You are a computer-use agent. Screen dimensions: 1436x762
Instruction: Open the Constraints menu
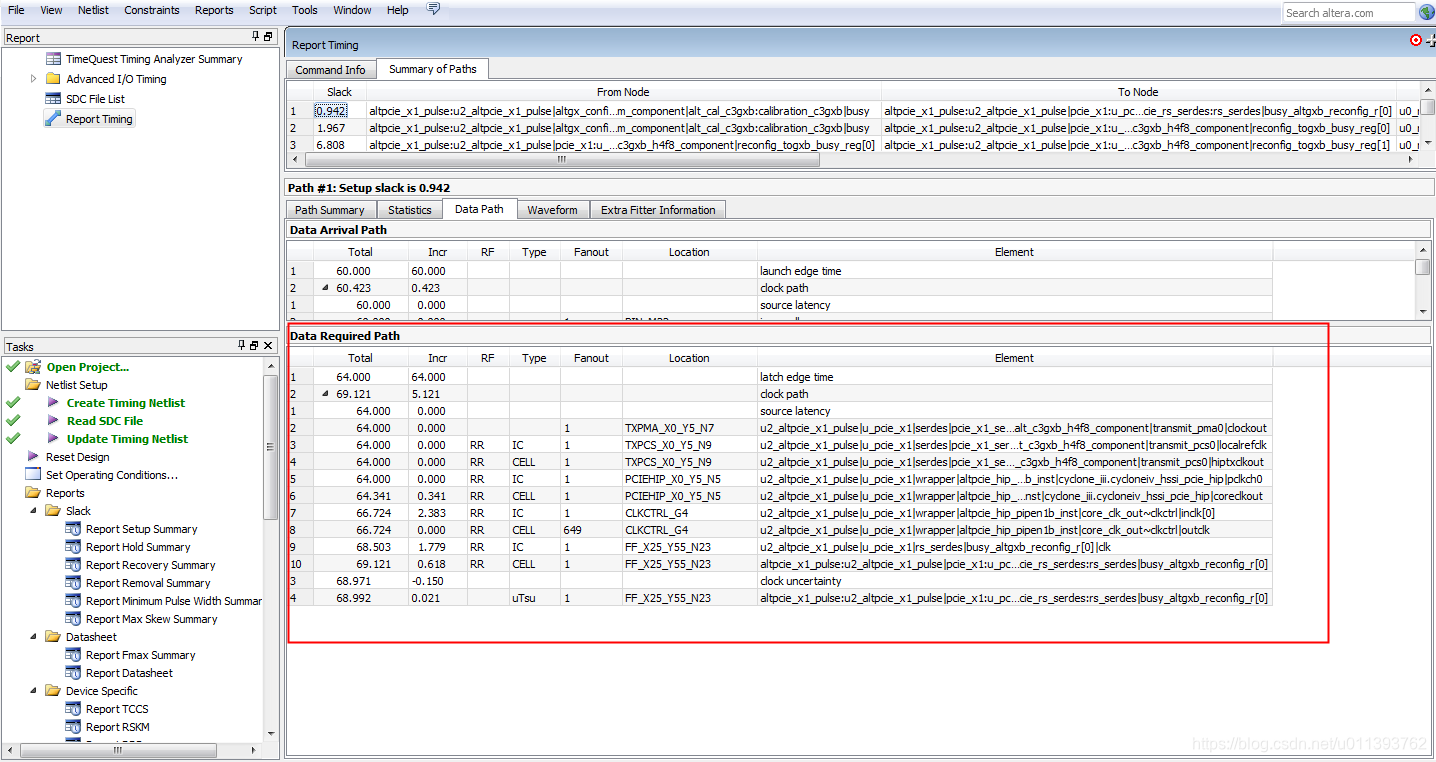point(151,10)
